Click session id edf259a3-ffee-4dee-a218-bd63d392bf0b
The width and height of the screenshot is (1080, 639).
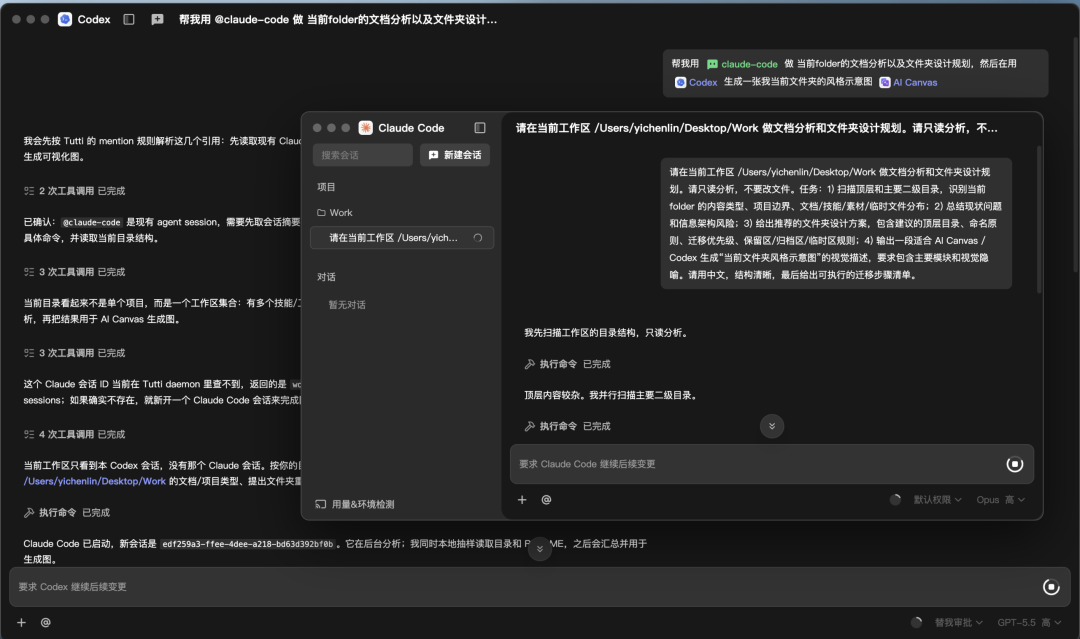pos(247,544)
